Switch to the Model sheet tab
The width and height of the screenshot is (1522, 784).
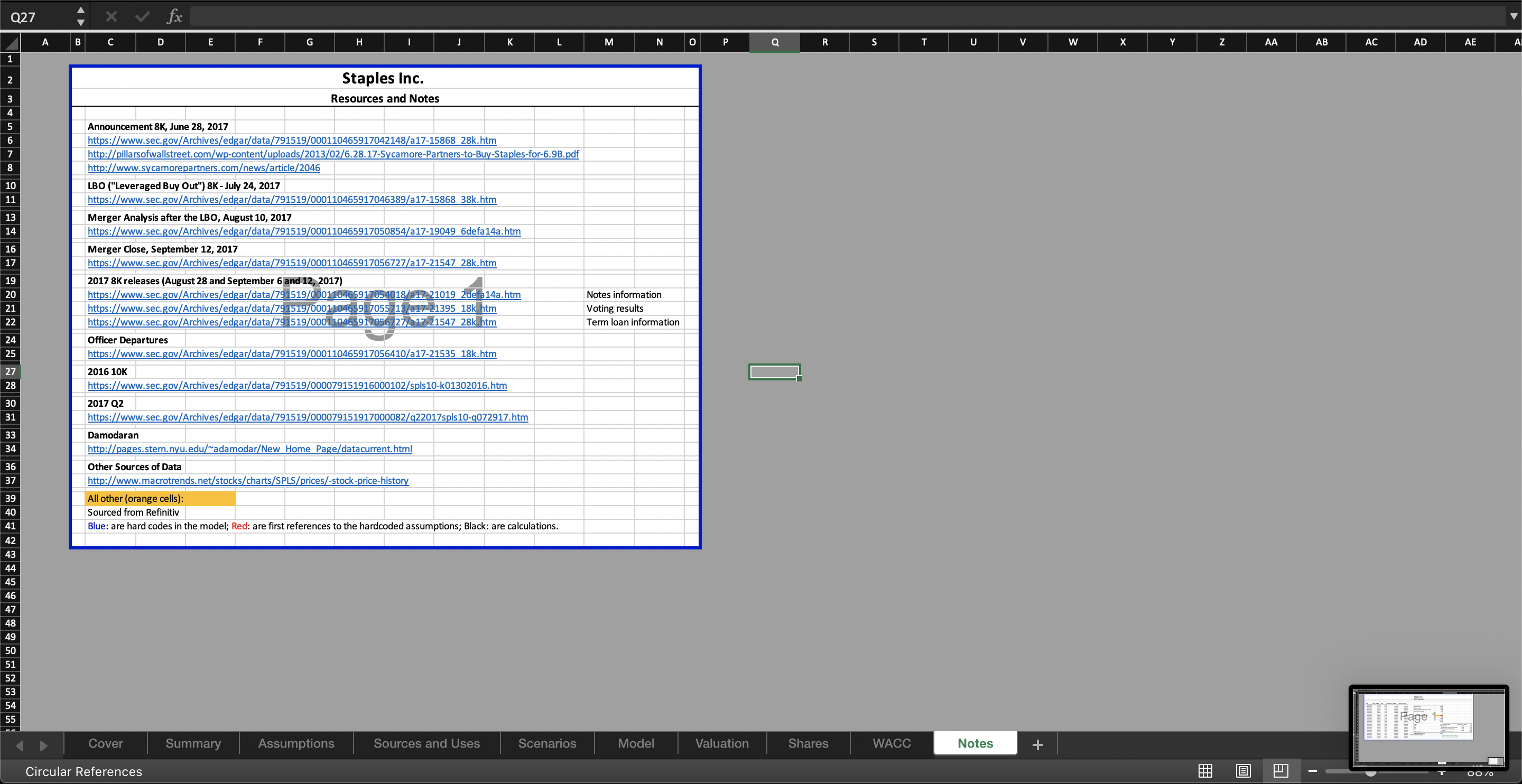click(x=636, y=743)
